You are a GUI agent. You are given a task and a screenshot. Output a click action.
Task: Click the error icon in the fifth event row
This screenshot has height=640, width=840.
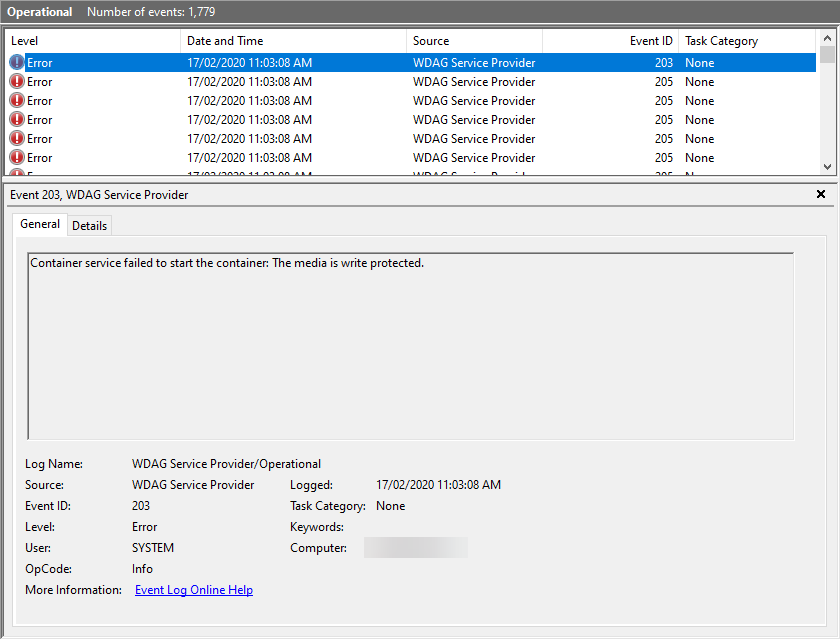pos(17,139)
